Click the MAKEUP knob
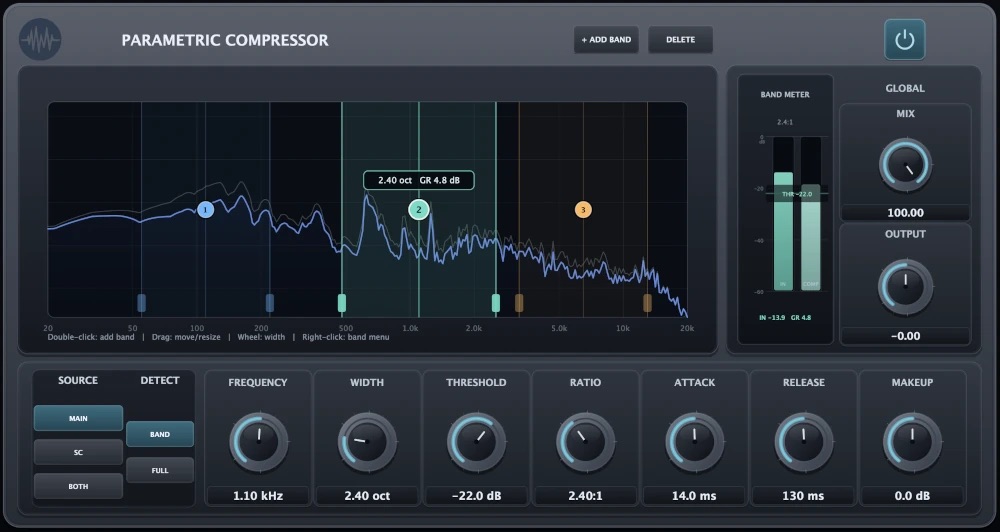 coord(913,441)
